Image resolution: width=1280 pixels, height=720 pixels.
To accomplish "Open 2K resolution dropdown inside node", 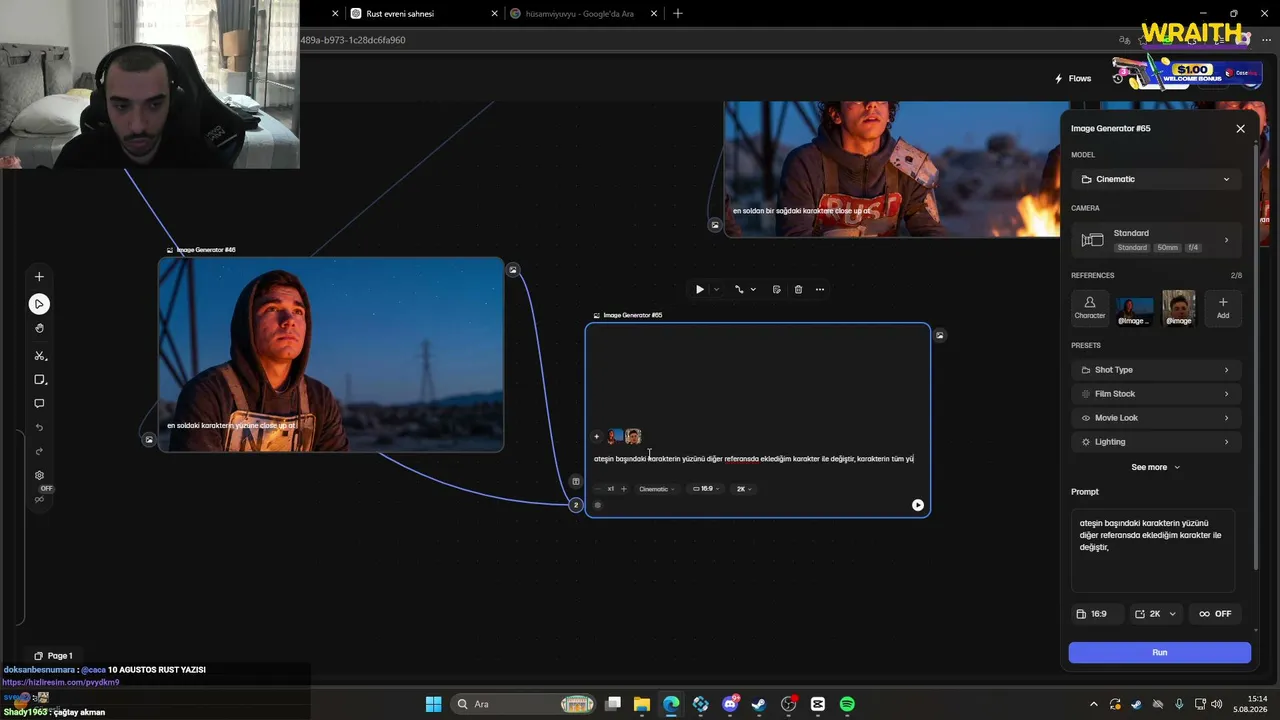I will point(744,489).
